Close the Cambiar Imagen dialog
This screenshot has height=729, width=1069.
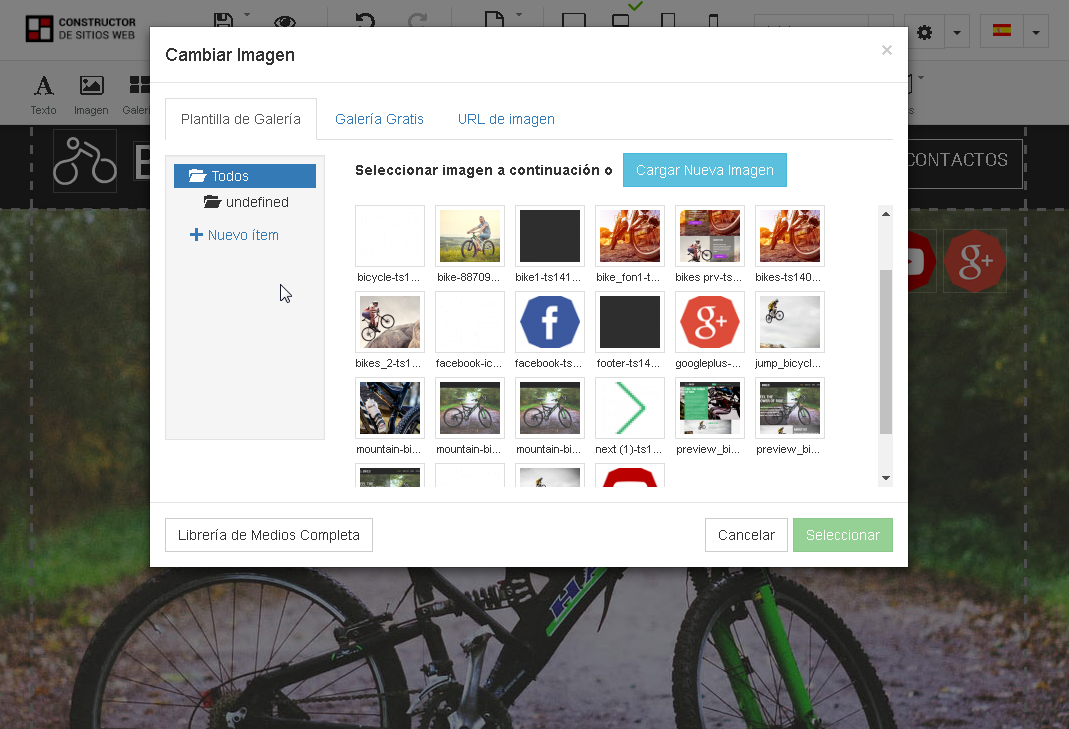(x=886, y=50)
